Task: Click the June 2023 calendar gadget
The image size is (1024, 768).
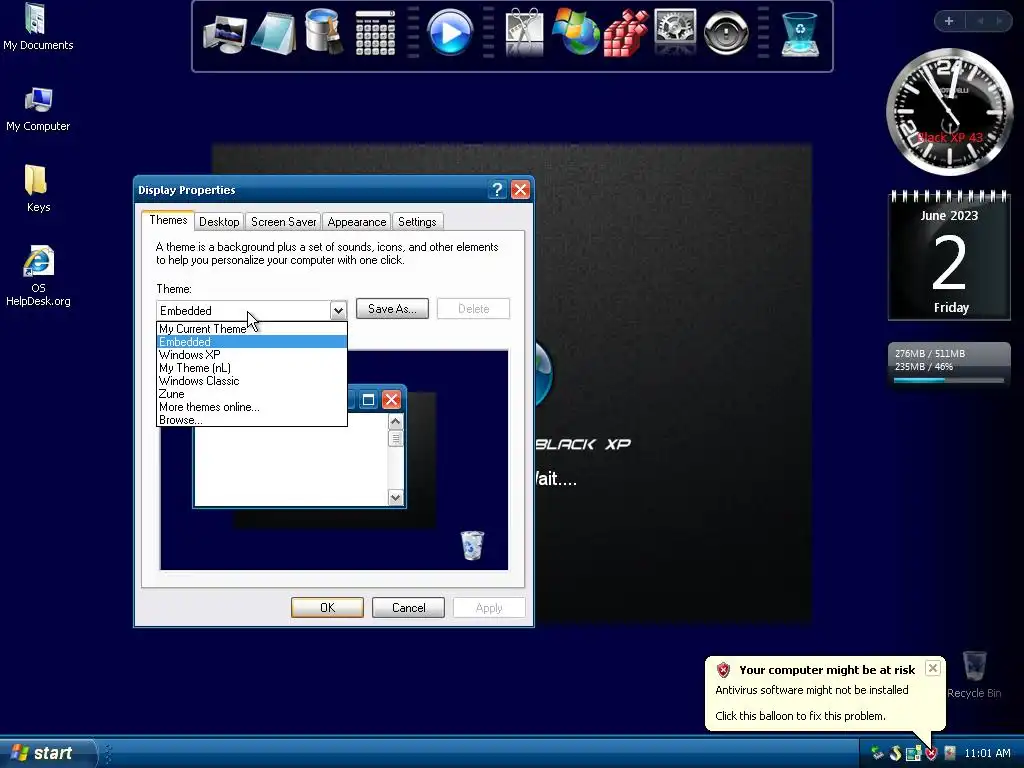Action: (949, 255)
